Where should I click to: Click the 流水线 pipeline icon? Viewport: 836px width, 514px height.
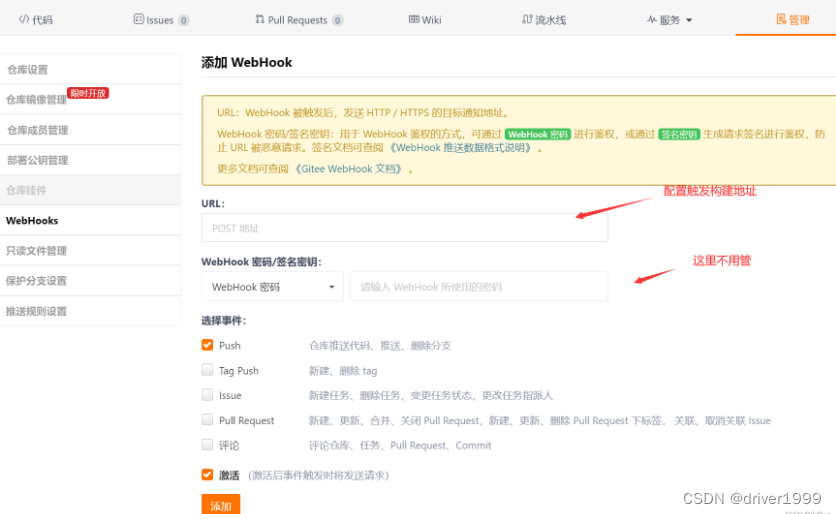(527, 19)
